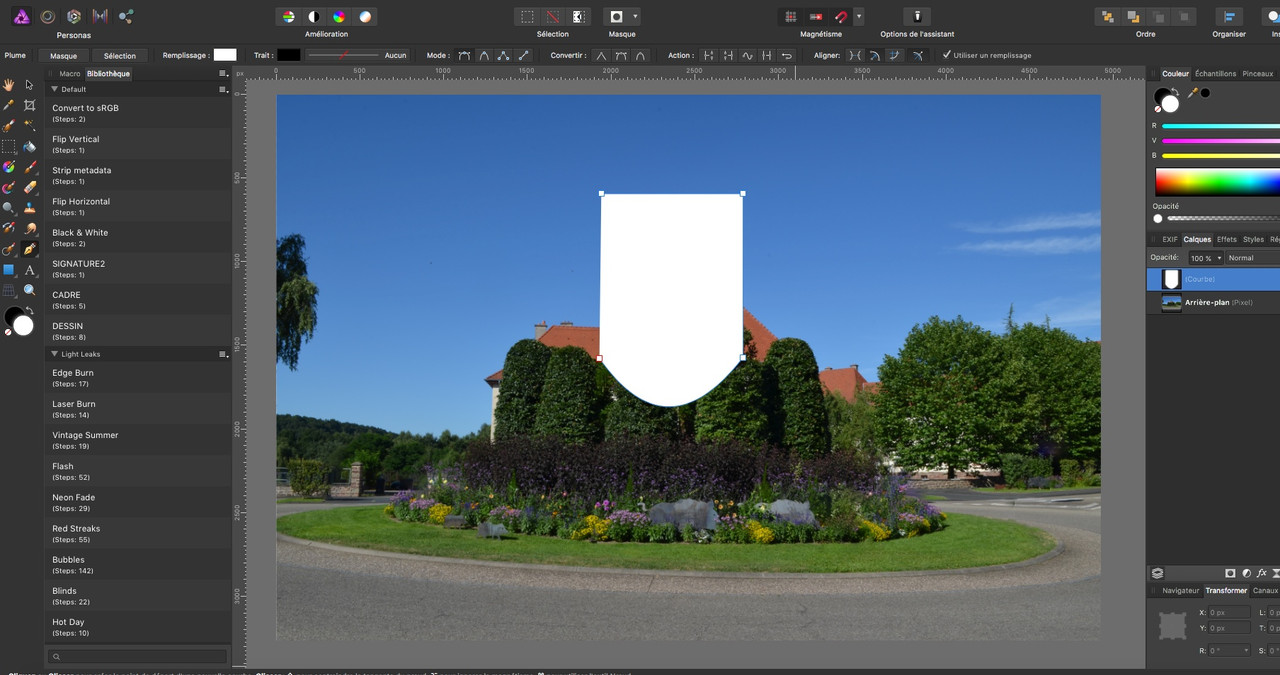Click the invert selection icon
The height and width of the screenshot is (675, 1280).
[579, 16]
